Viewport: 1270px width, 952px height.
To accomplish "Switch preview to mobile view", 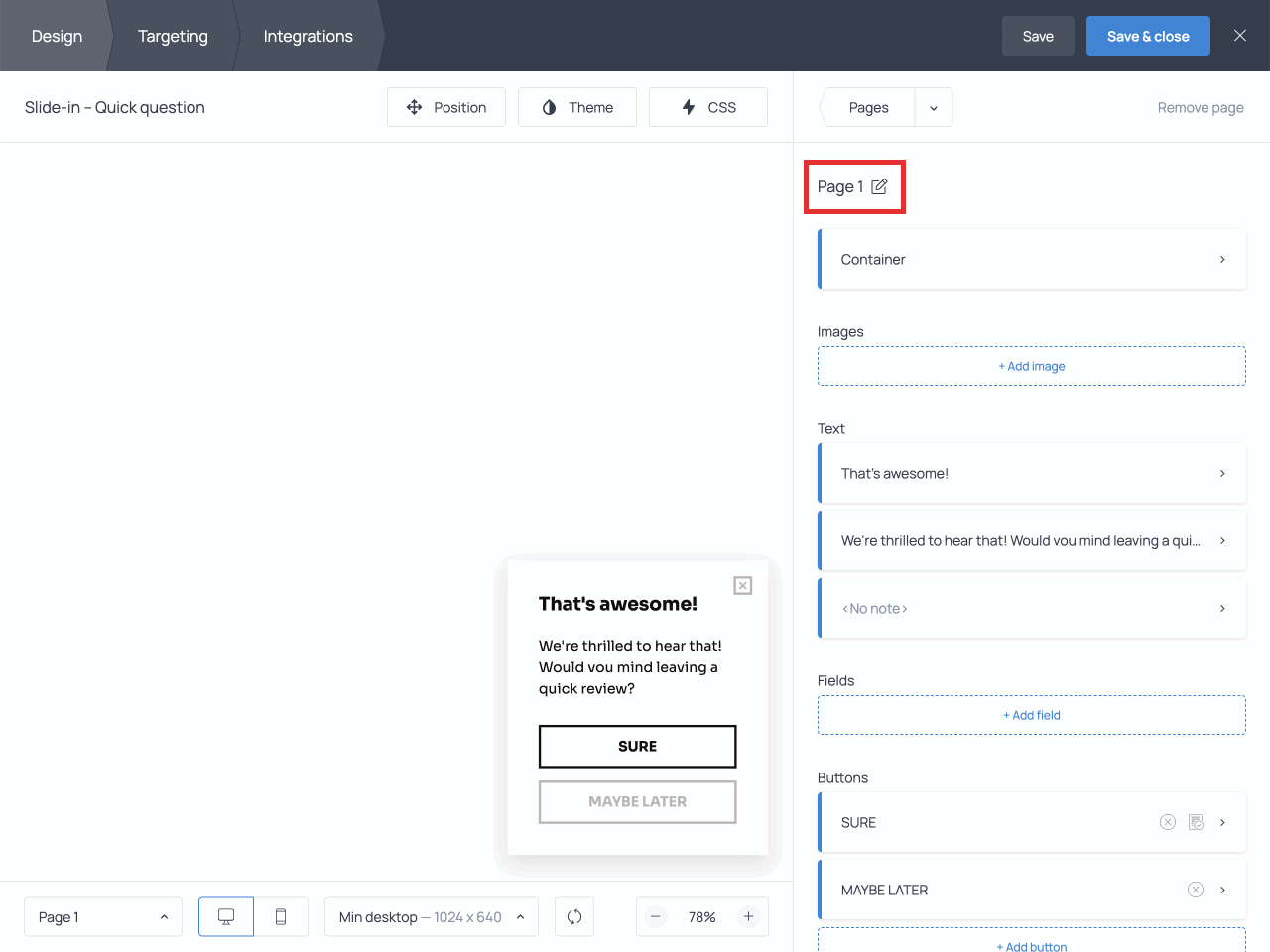I will tap(281, 916).
